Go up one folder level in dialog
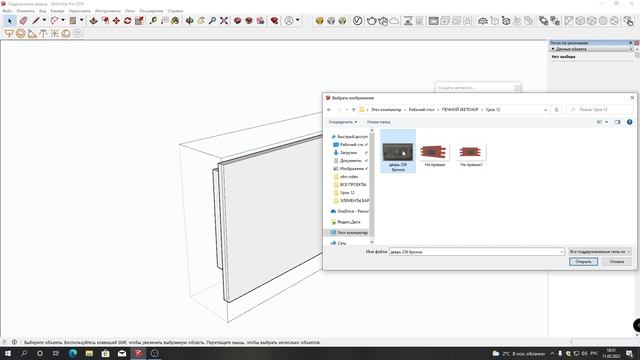This screenshot has height=360, width=640. coord(353,110)
